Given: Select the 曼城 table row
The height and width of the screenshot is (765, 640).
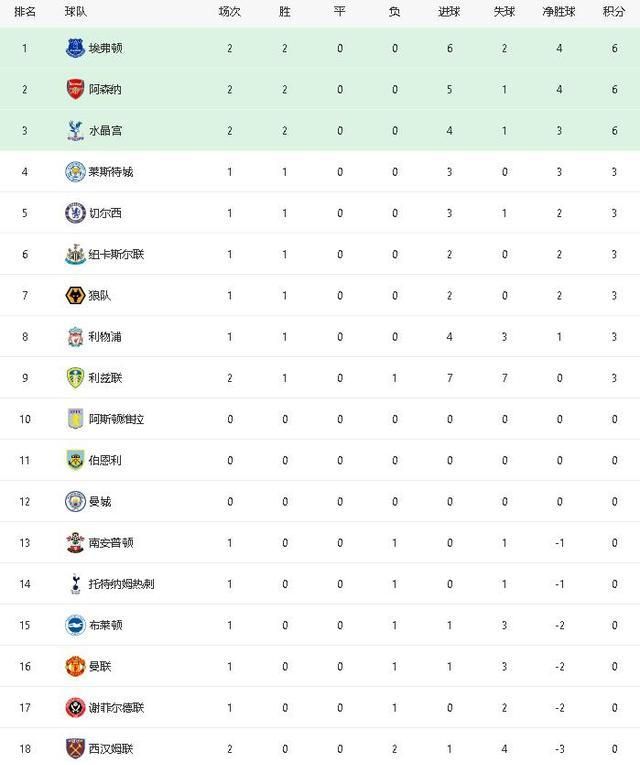Looking at the screenshot, I should click(320, 502).
